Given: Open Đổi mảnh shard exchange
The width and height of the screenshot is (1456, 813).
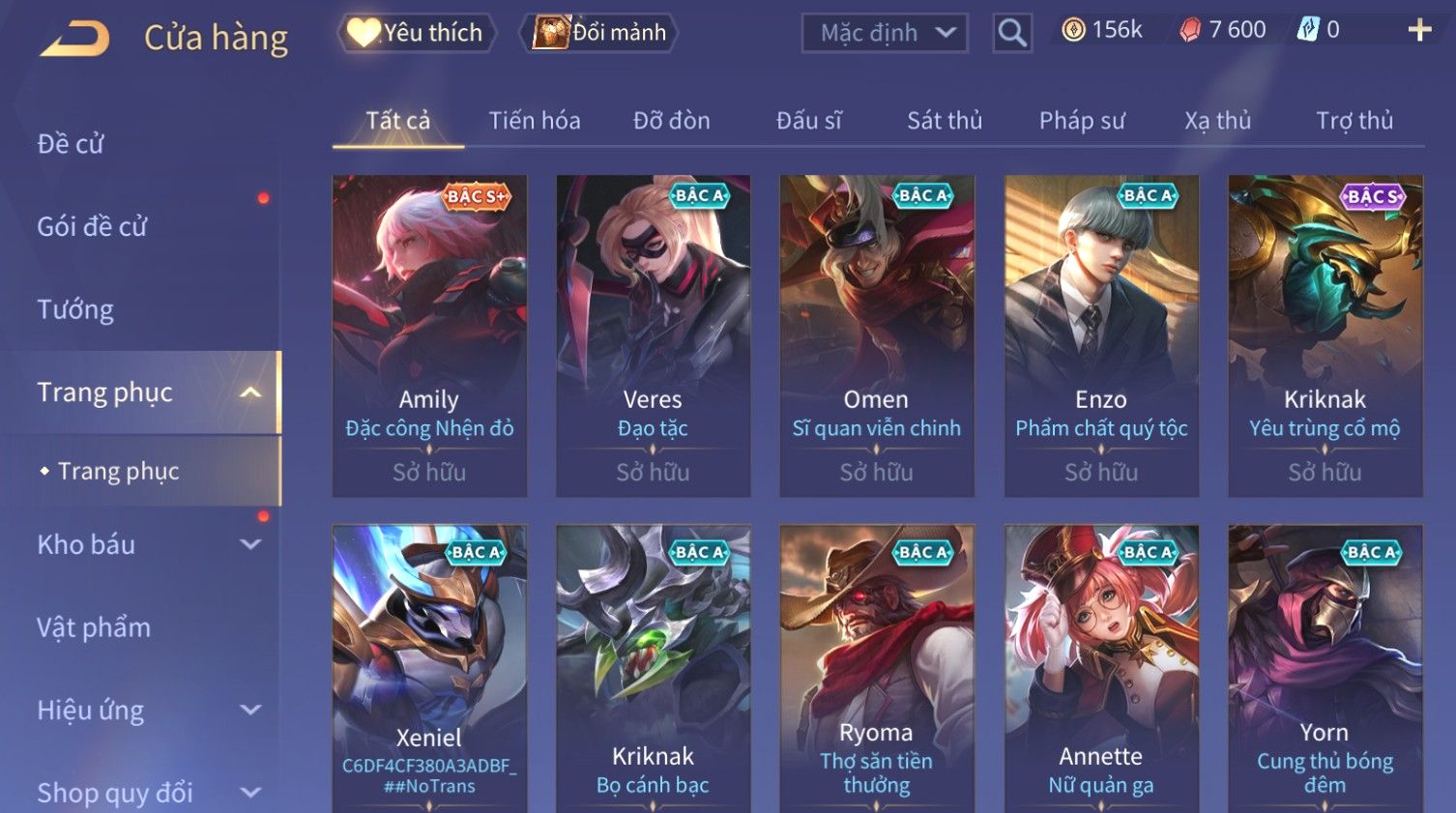Looking at the screenshot, I should tap(599, 33).
